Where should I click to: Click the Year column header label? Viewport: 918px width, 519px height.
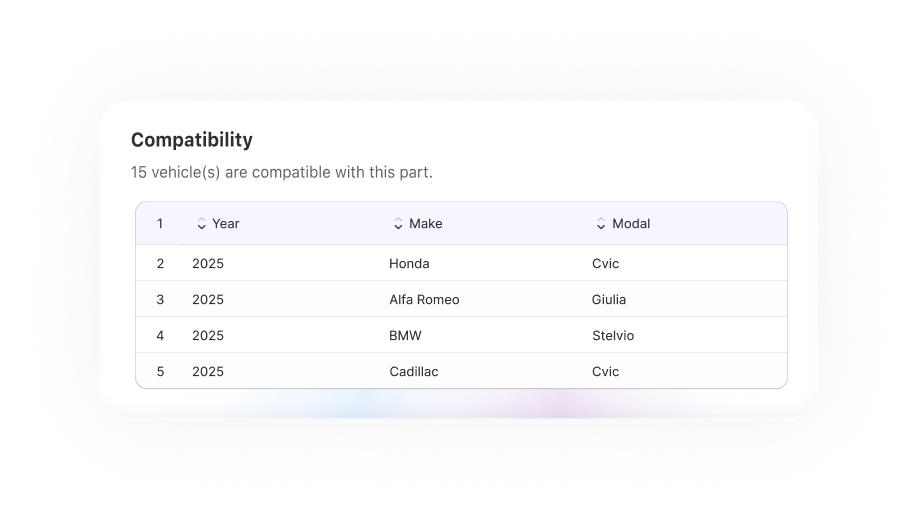pyautogui.click(x=226, y=224)
